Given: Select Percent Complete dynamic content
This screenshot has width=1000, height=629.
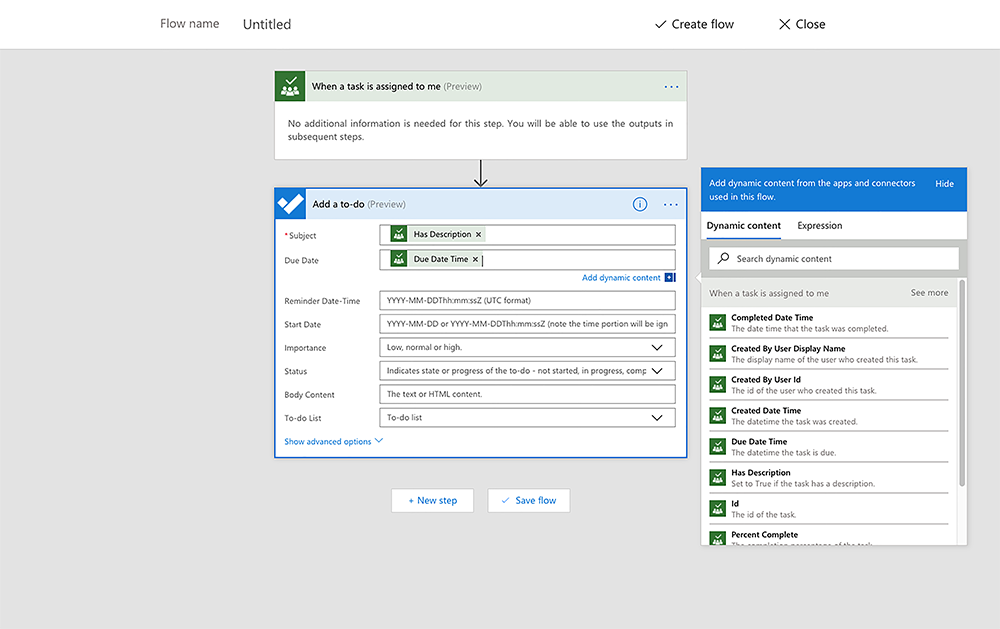Looking at the screenshot, I should 829,536.
